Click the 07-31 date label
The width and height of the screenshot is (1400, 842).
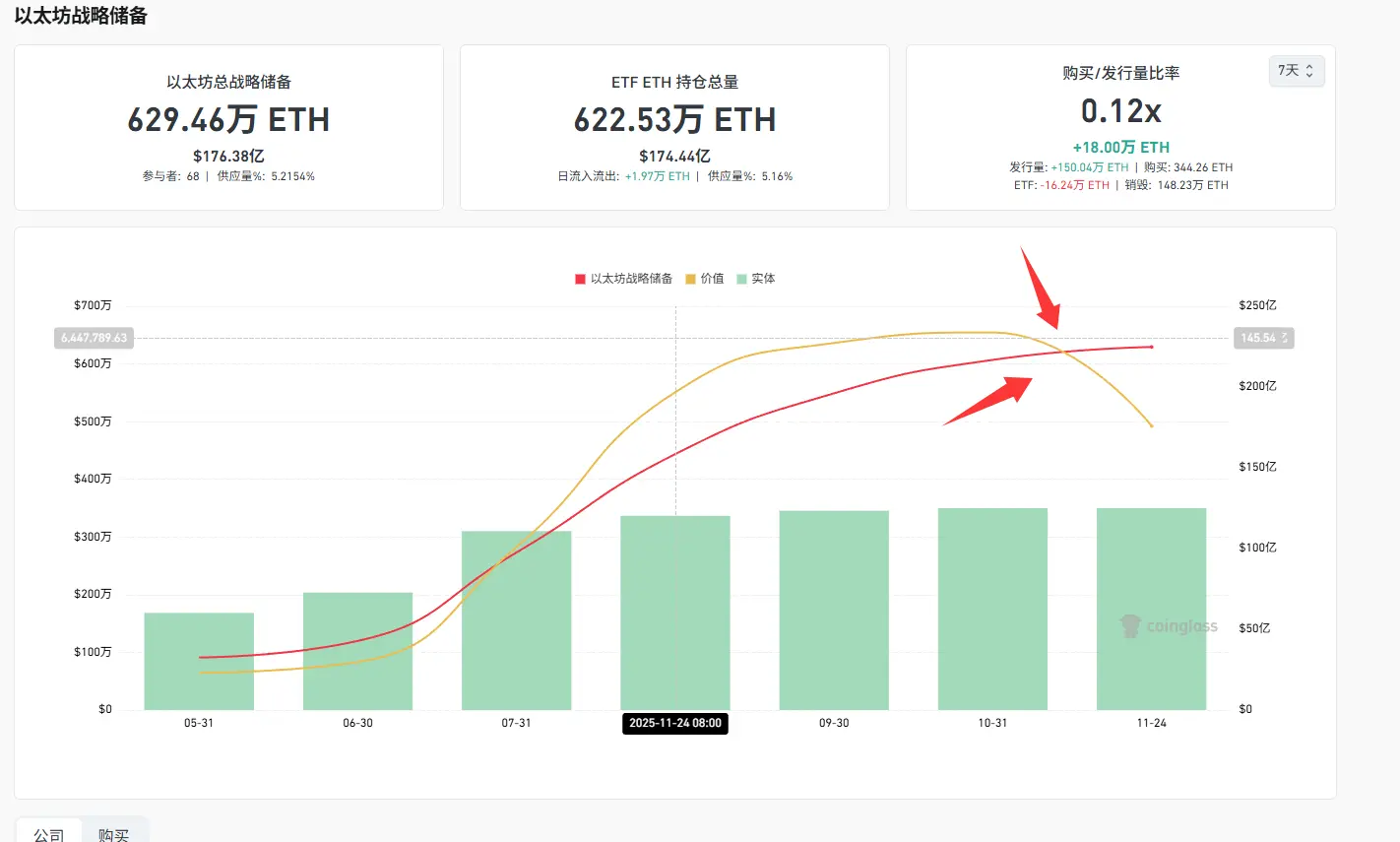[516, 723]
